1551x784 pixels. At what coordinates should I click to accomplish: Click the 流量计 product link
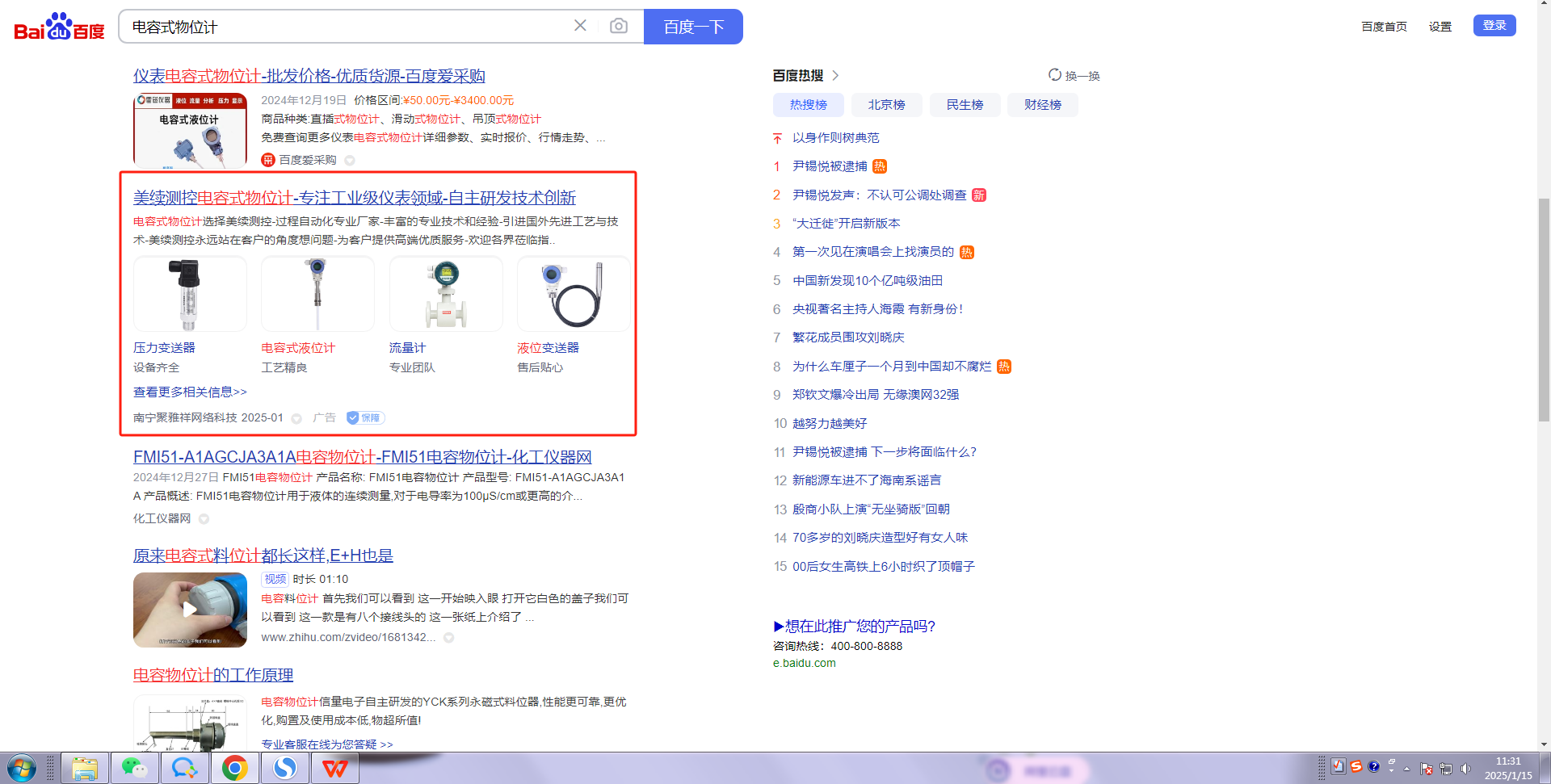407,348
